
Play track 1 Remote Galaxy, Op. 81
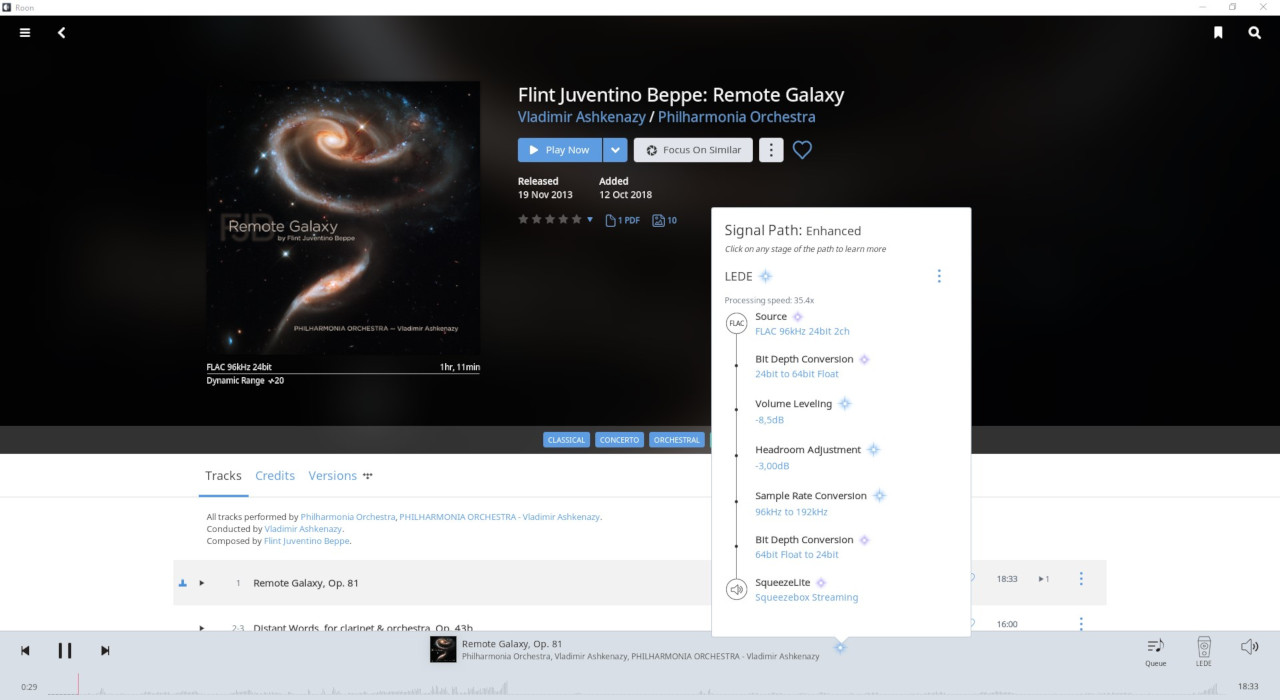coord(202,583)
